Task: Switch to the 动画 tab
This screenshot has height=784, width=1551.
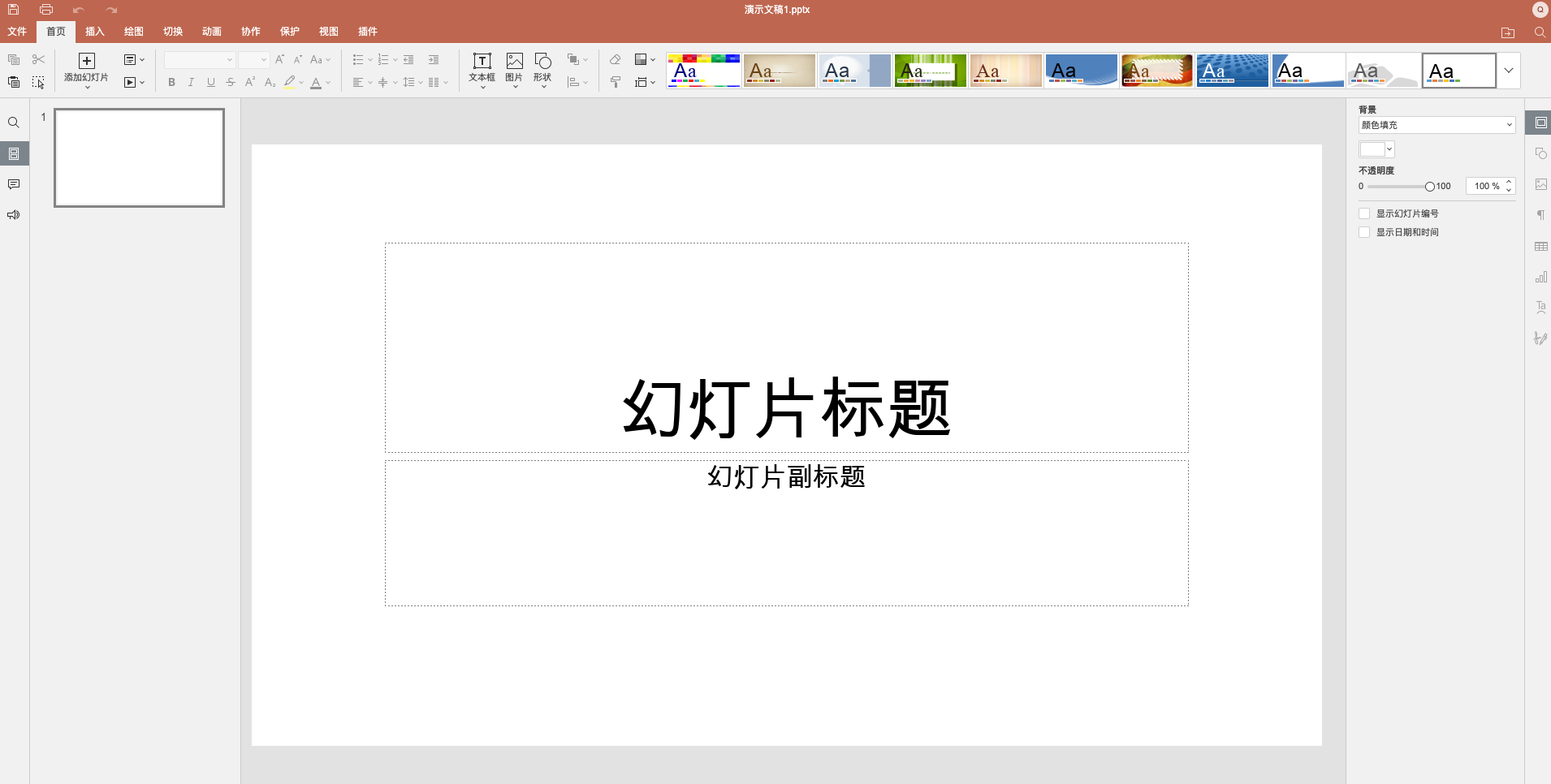Action: 212,32
